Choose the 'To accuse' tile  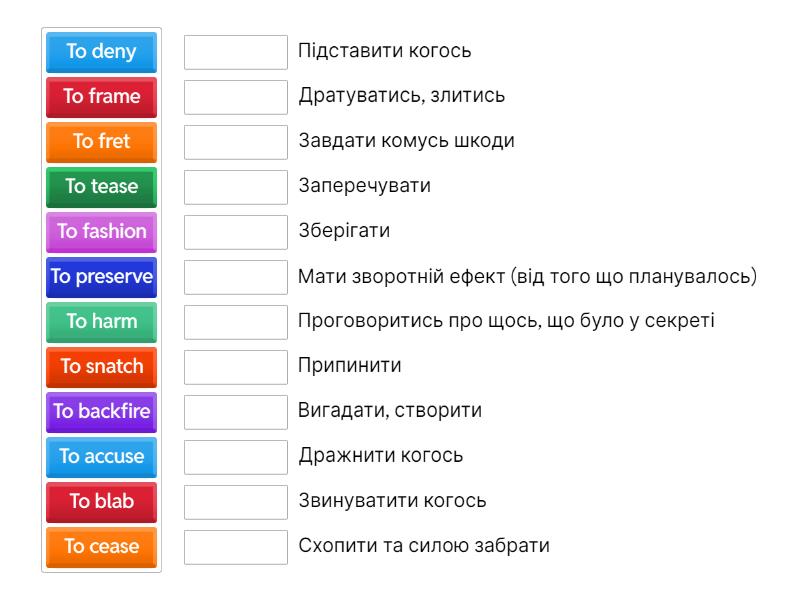[x=100, y=457]
